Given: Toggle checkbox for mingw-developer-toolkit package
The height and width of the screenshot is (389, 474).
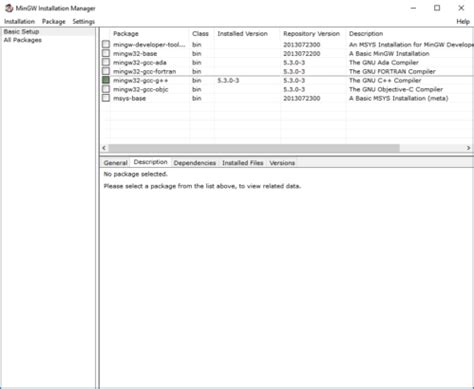Looking at the screenshot, I should 106,44.
